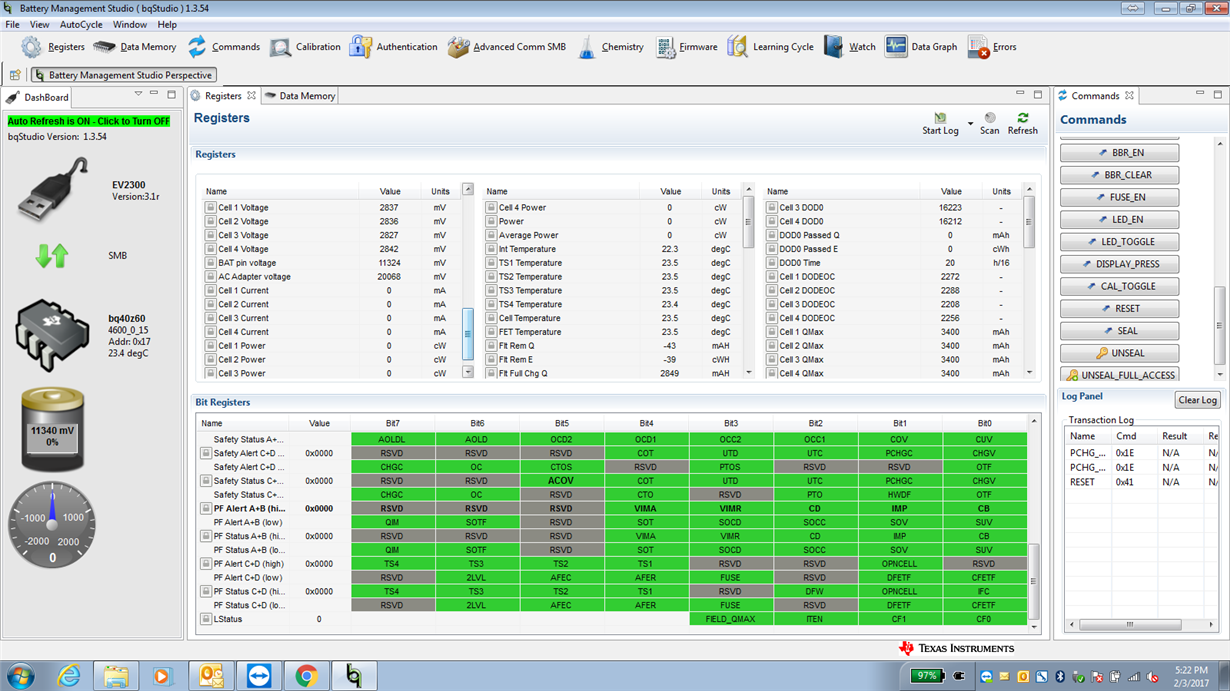Open the Start Log dropdown arrow
The width and height of the screenshot is (1230, 691).
tap(970, 124)
